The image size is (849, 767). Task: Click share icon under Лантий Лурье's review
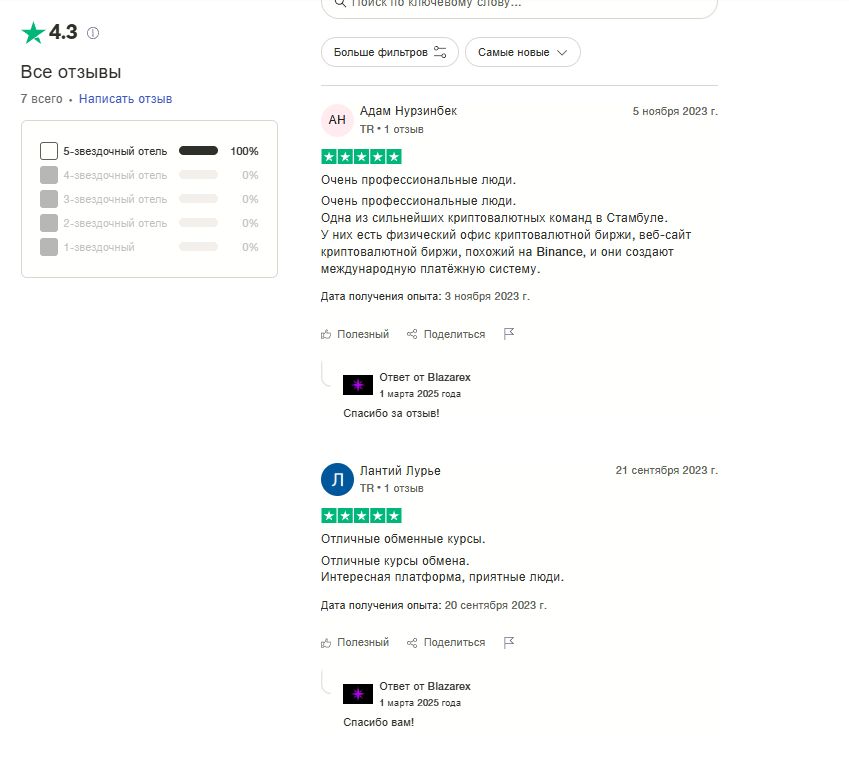(x=412, y=643)
